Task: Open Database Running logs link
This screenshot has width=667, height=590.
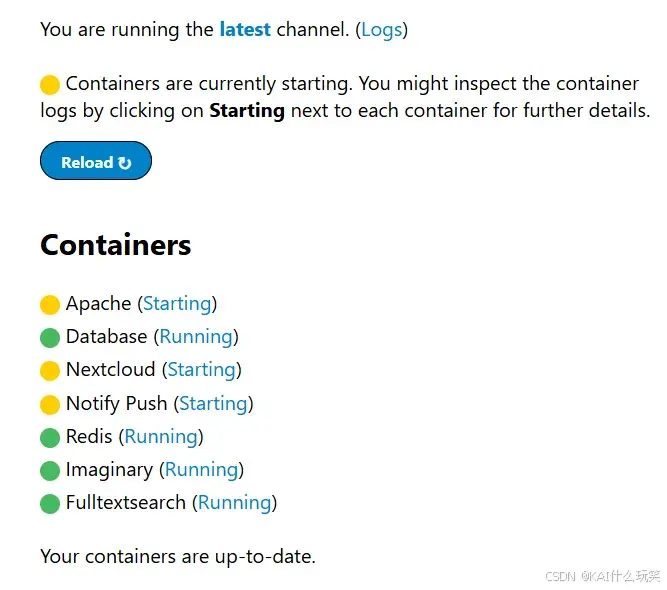Action: pos(196,337)
